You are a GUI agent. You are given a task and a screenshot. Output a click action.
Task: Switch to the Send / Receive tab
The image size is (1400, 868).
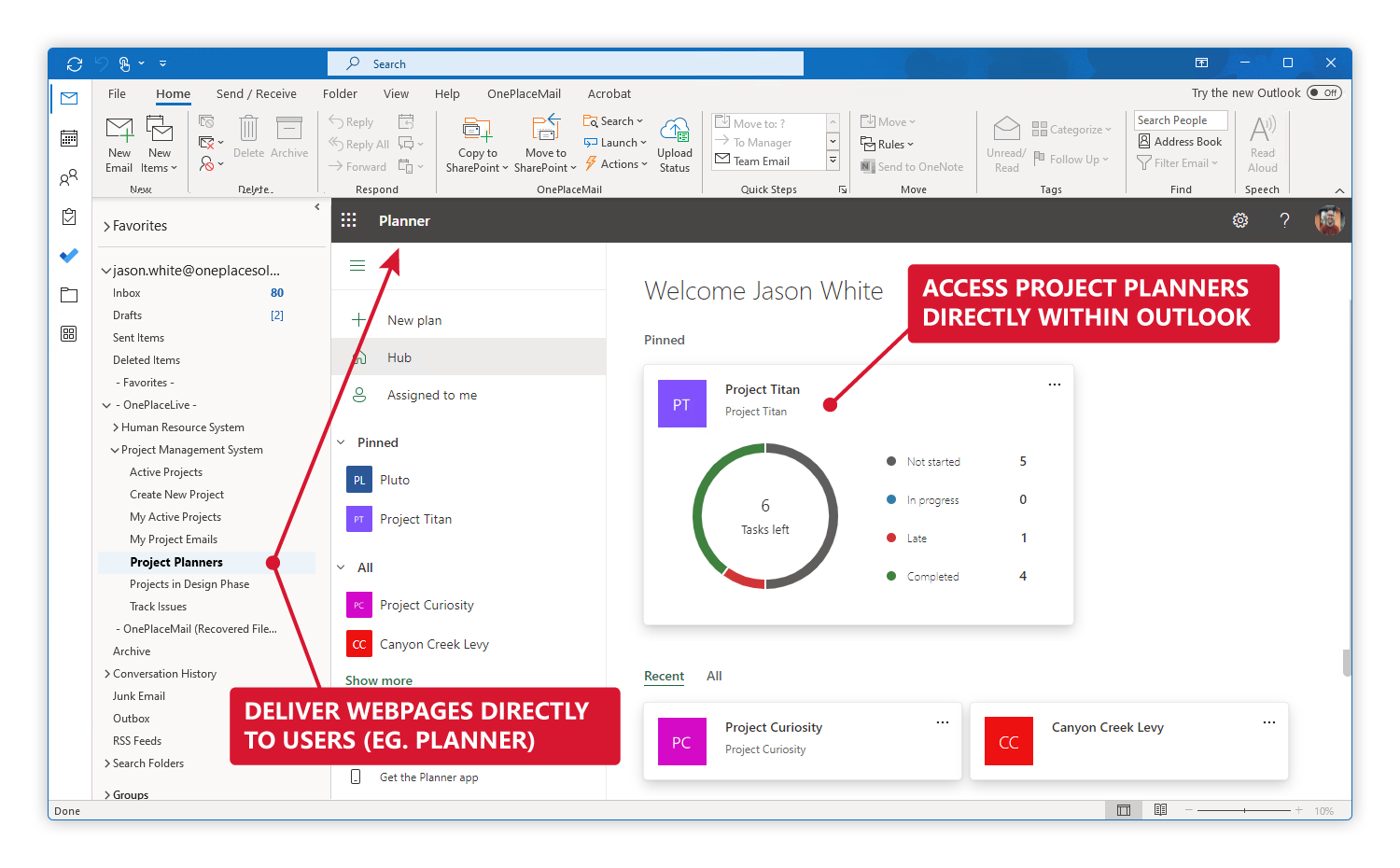point(257,93)
